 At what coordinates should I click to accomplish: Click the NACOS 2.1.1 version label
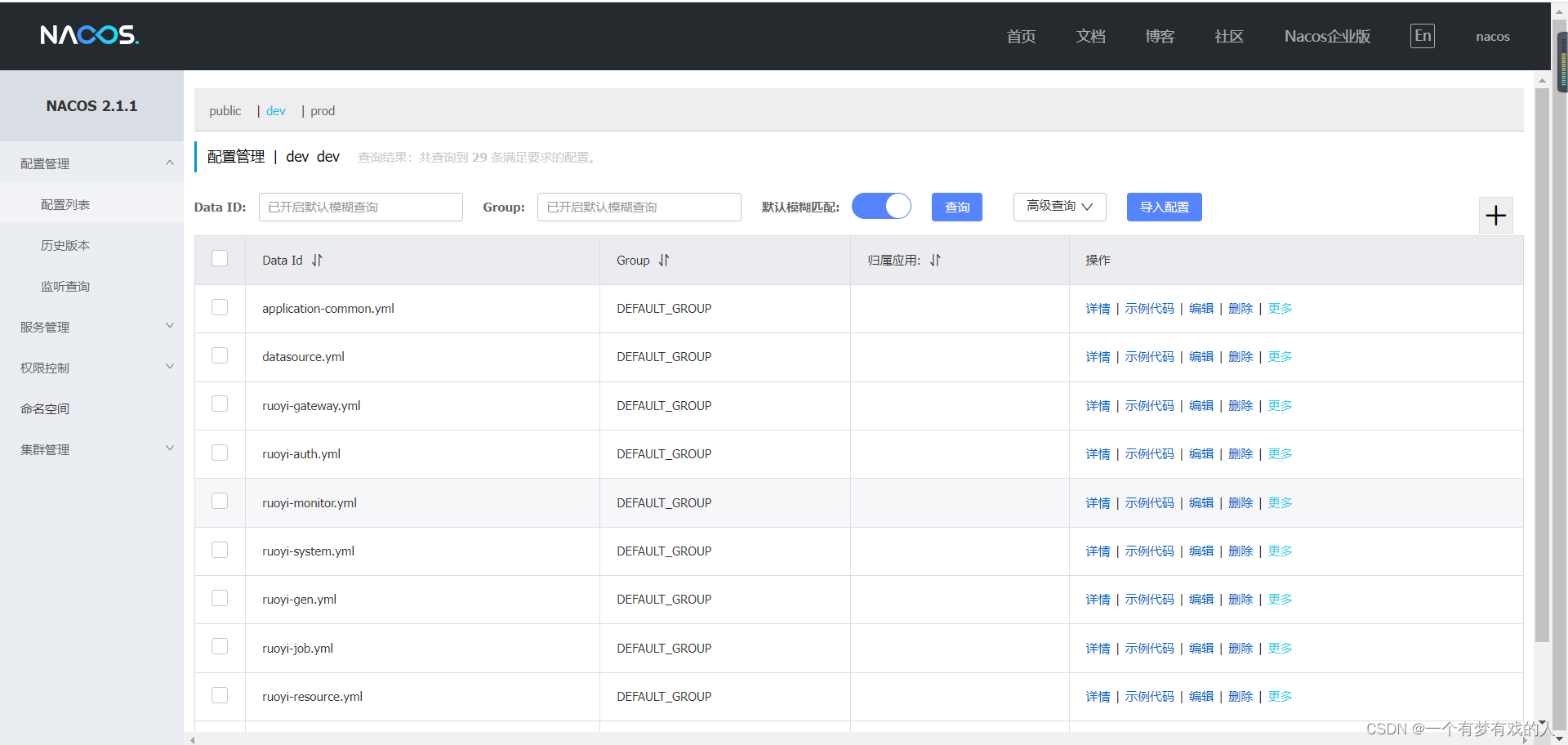click(91, 106)
